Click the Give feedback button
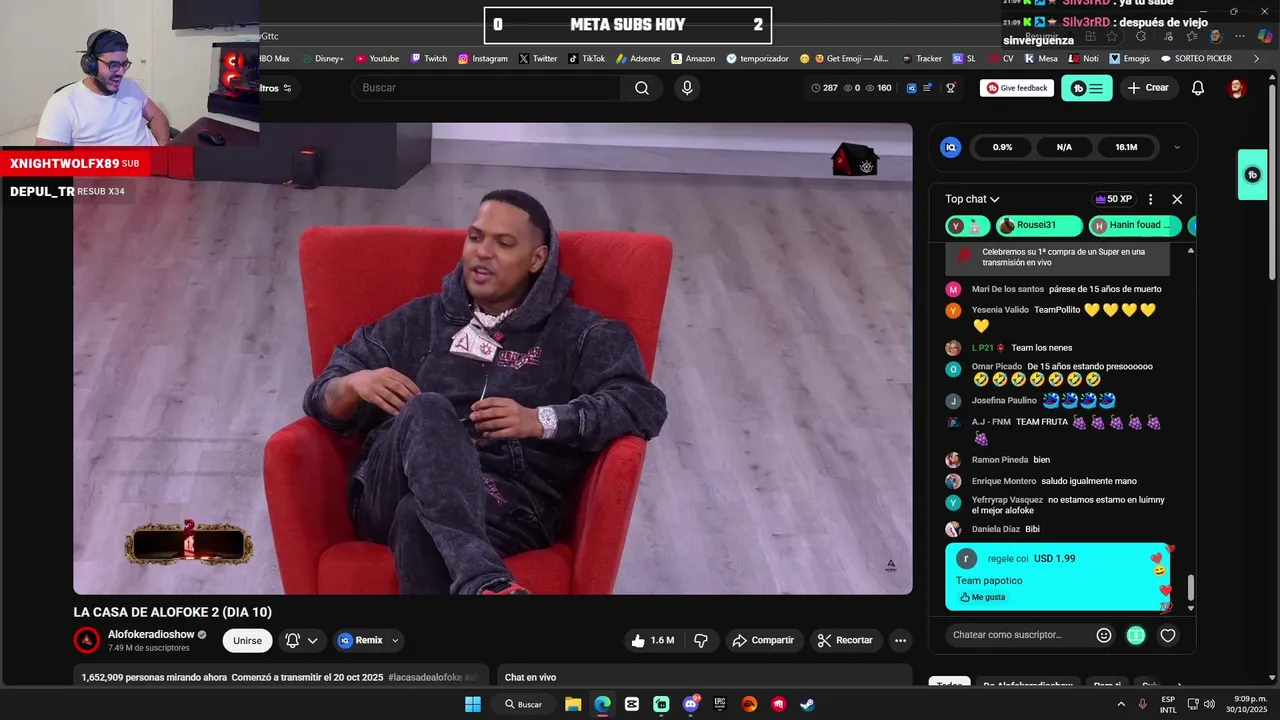This screenshot has height=720, width=1280. 1017,88
